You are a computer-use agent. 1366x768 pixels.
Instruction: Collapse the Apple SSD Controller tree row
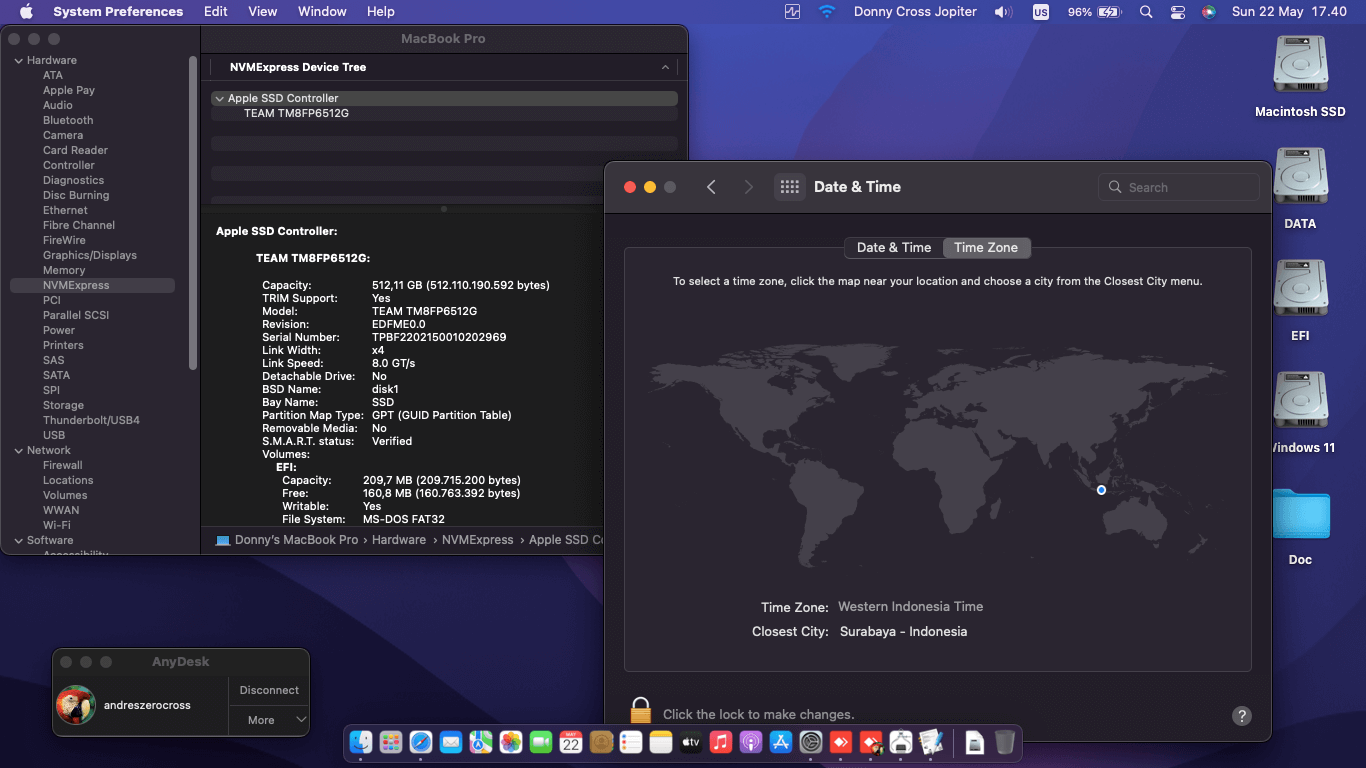click(219, 99)
